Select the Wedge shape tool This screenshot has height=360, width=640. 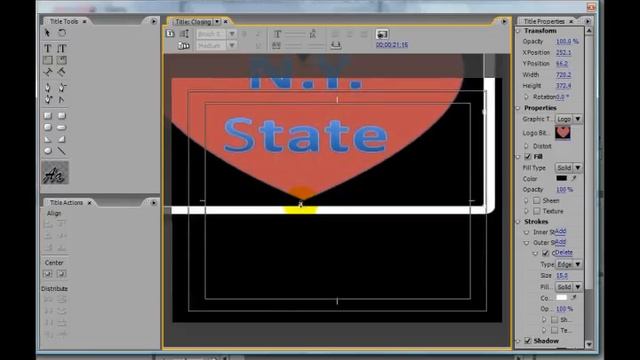[x=47, y=139]
